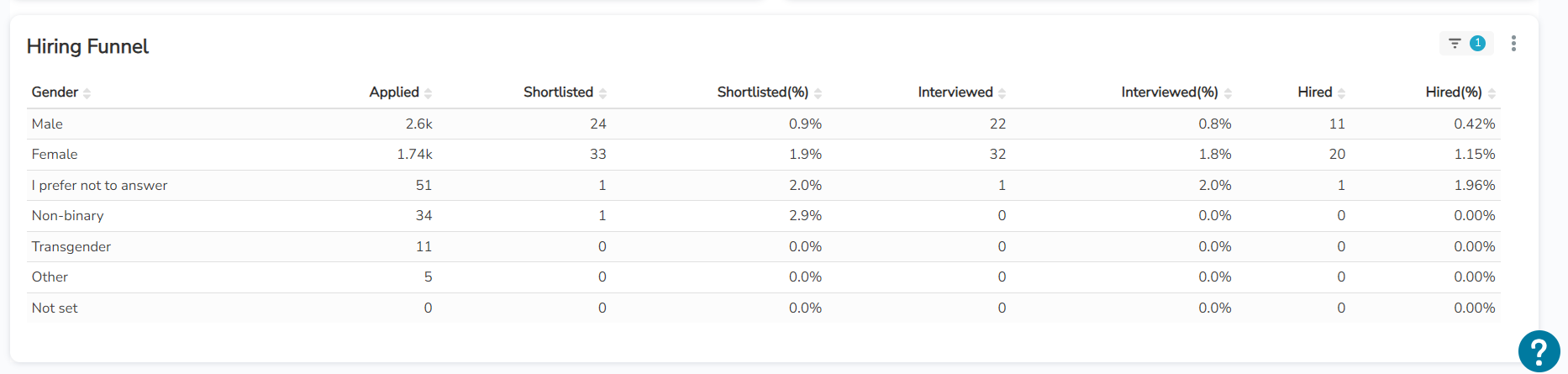Click the filter count badge showing 1
The width and height of the screenshot is (1568, 374).
(x=1477, y=43)
